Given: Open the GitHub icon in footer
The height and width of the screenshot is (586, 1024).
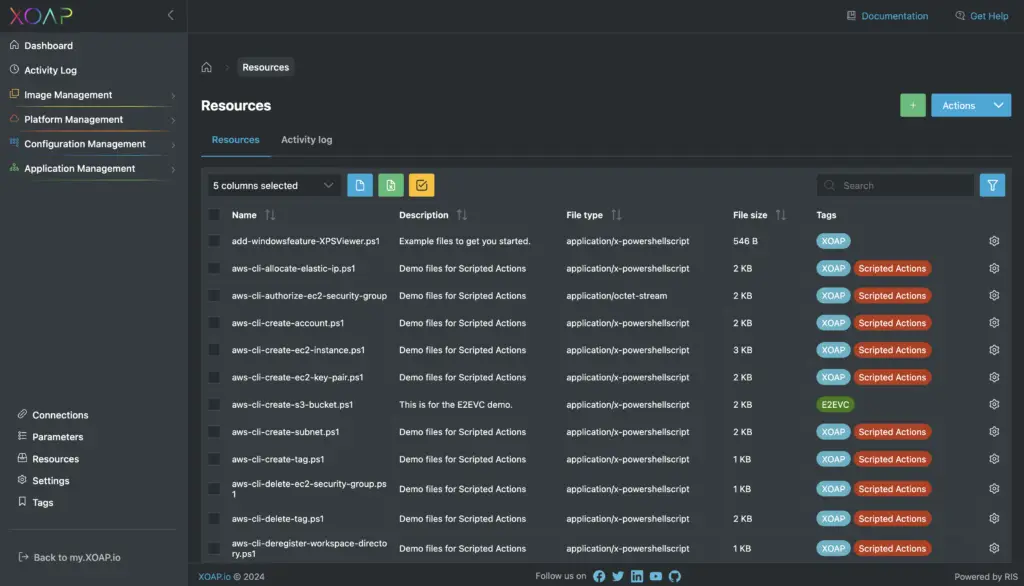Looking at the screenshot, I should click(675, 576).
